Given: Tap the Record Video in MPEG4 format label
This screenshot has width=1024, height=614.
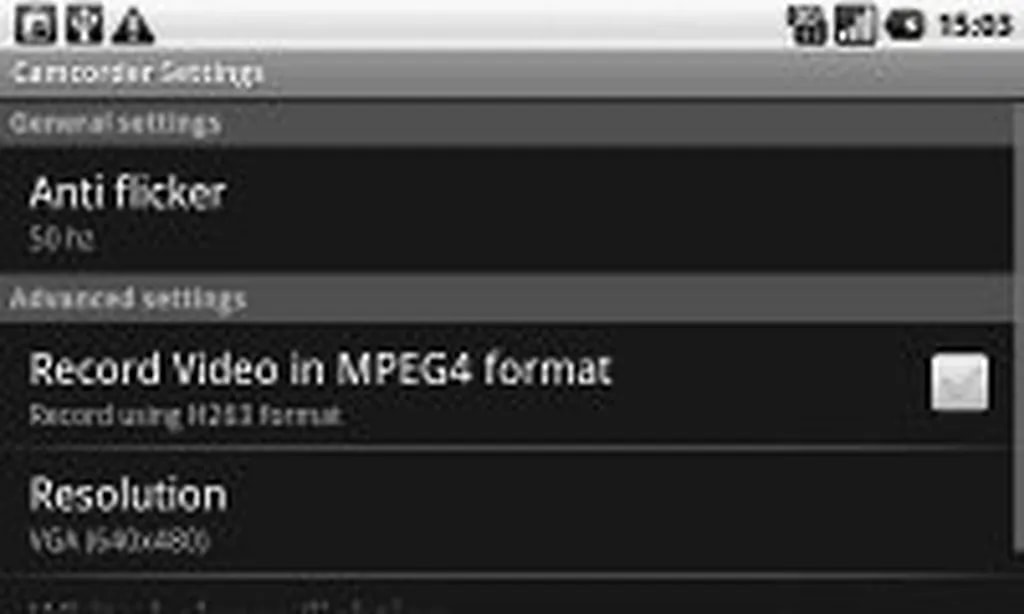Looking at the screenshot, I should pyautogui.click(x=320, y=369).
